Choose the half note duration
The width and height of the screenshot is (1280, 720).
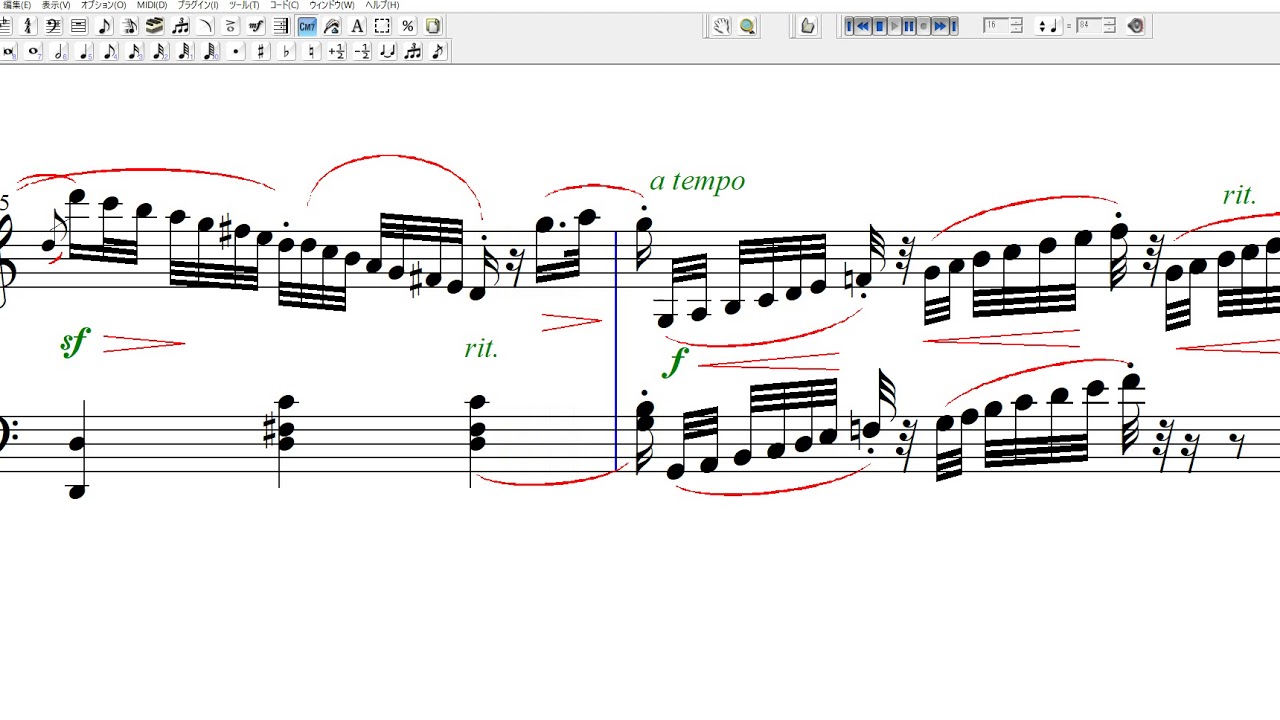(x=59, y=52)
